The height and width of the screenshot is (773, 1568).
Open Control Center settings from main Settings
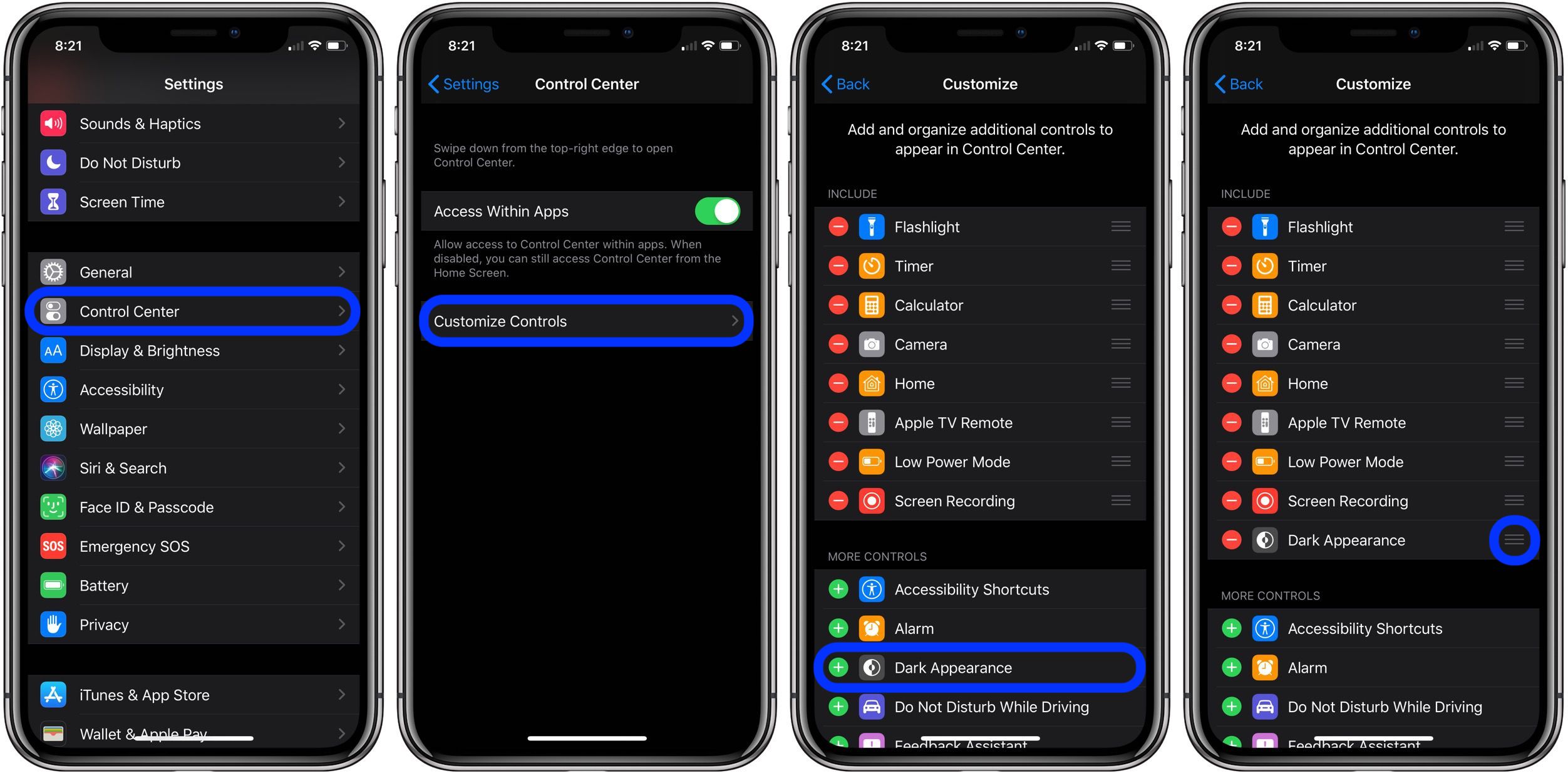(x=195, y=311)
